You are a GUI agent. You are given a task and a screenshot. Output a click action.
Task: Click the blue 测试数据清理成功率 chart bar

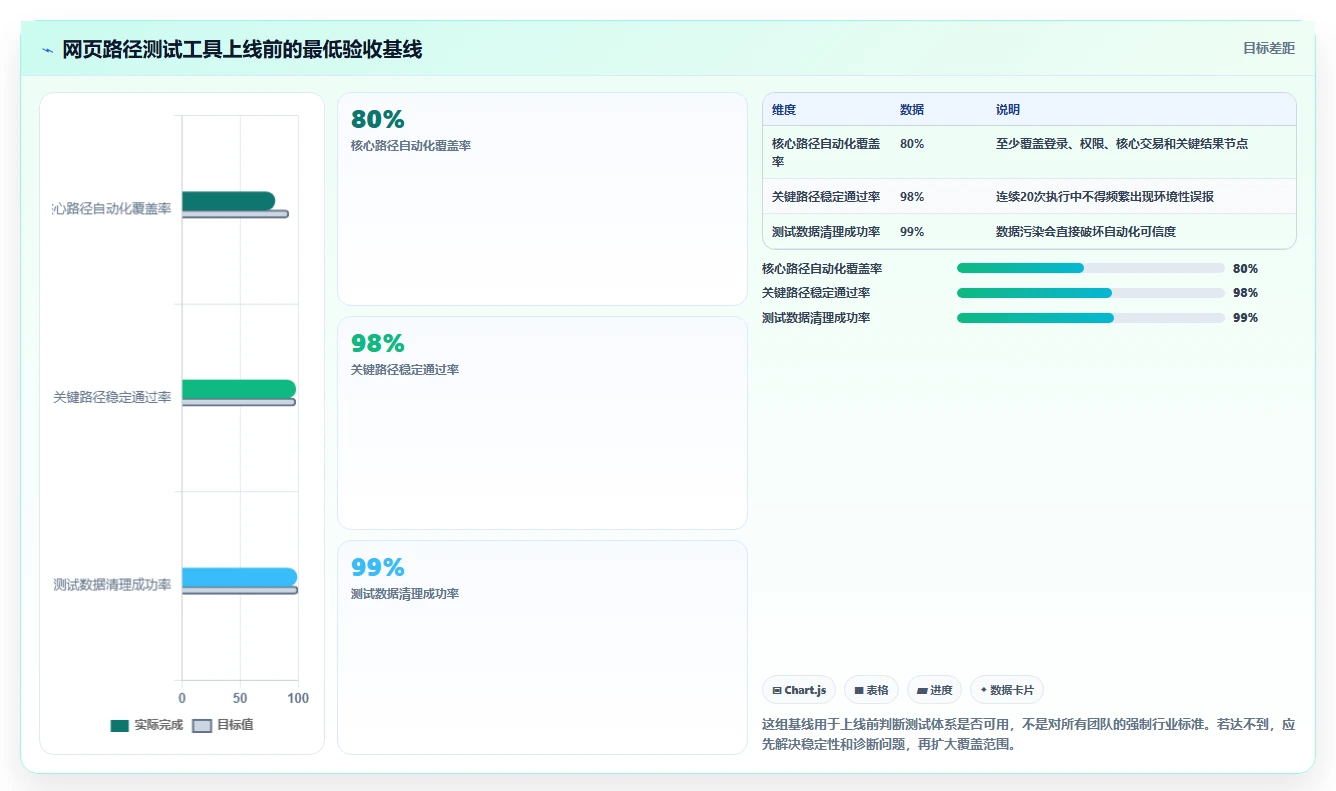239,577
